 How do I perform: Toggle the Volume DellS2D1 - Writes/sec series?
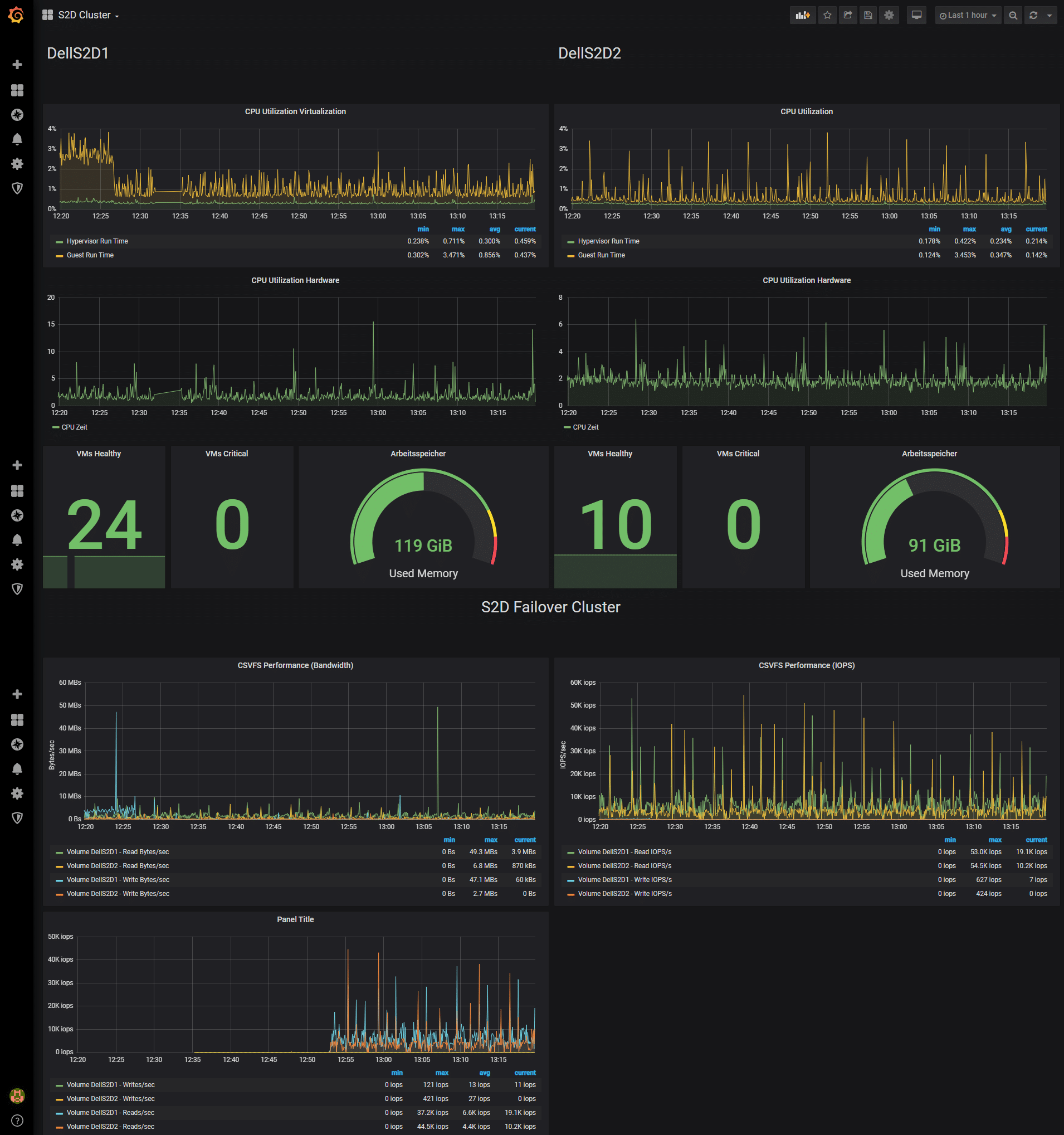click(111, 1085)
